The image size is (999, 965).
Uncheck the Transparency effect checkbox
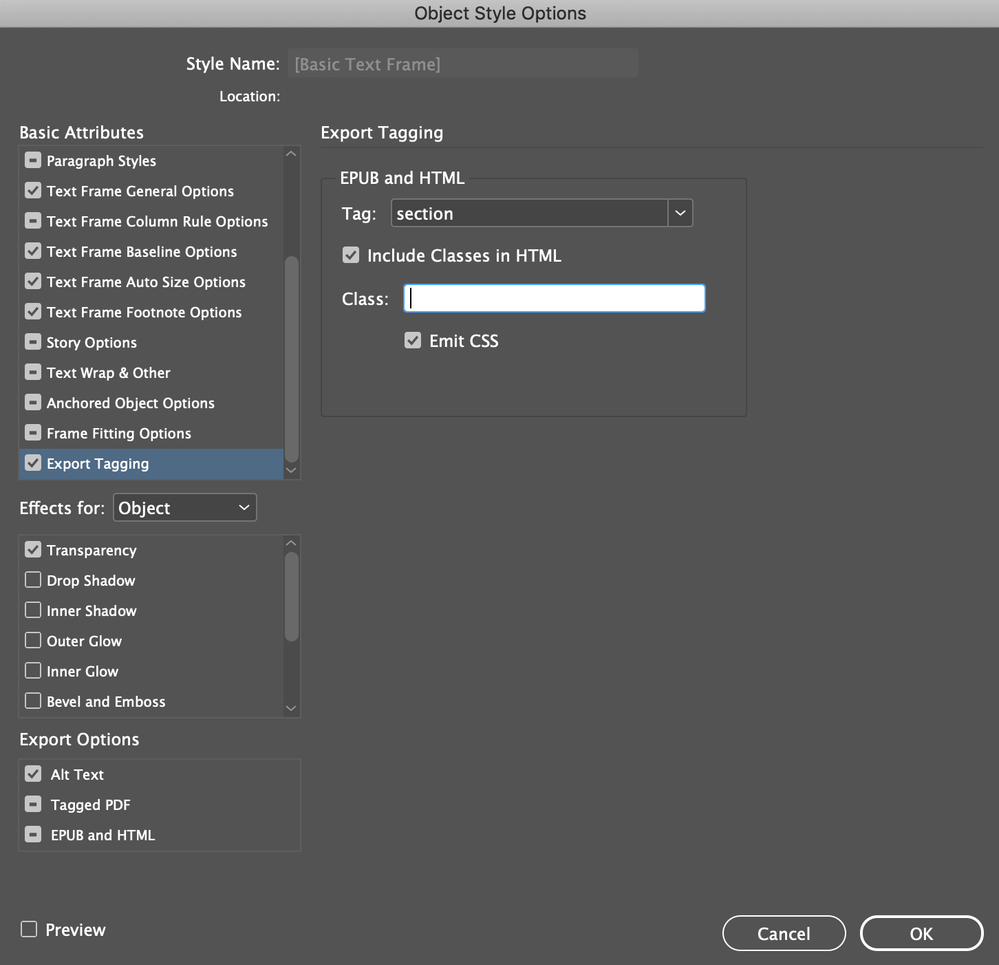tap(33, 550)
